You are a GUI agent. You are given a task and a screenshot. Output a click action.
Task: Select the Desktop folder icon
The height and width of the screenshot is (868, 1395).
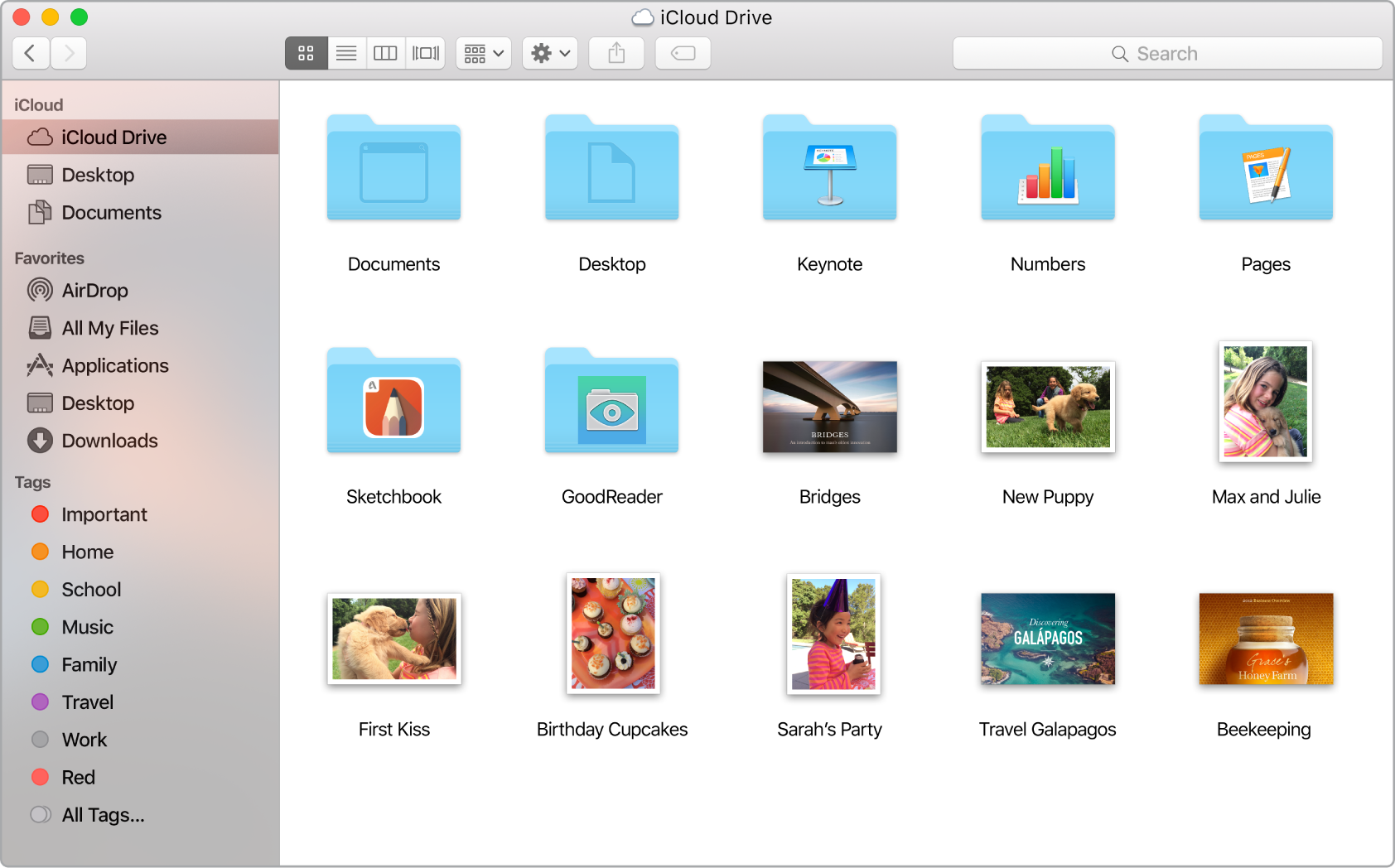pyautogui.click(x=612, y=168)
